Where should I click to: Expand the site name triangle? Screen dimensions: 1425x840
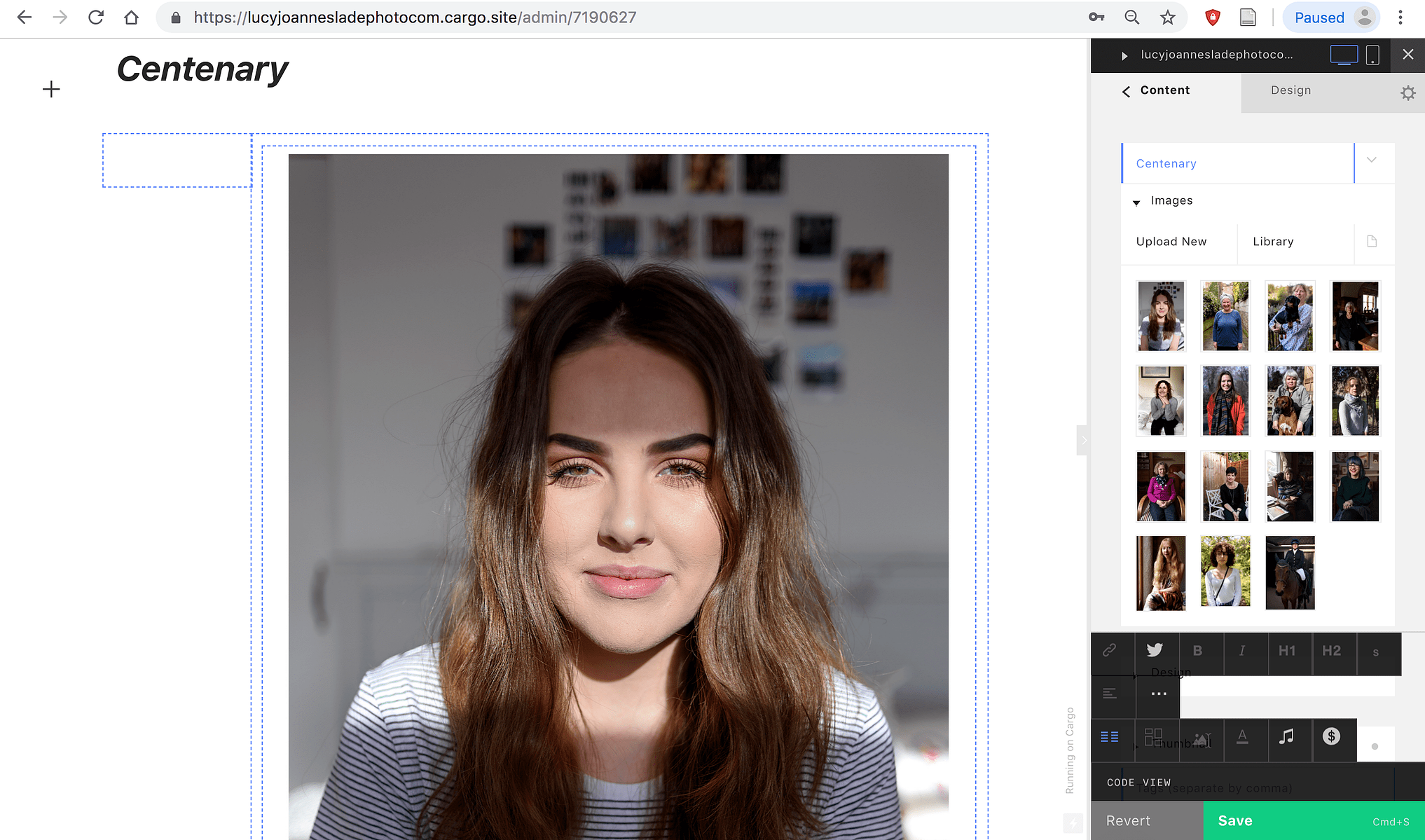tap(1124, 55)
